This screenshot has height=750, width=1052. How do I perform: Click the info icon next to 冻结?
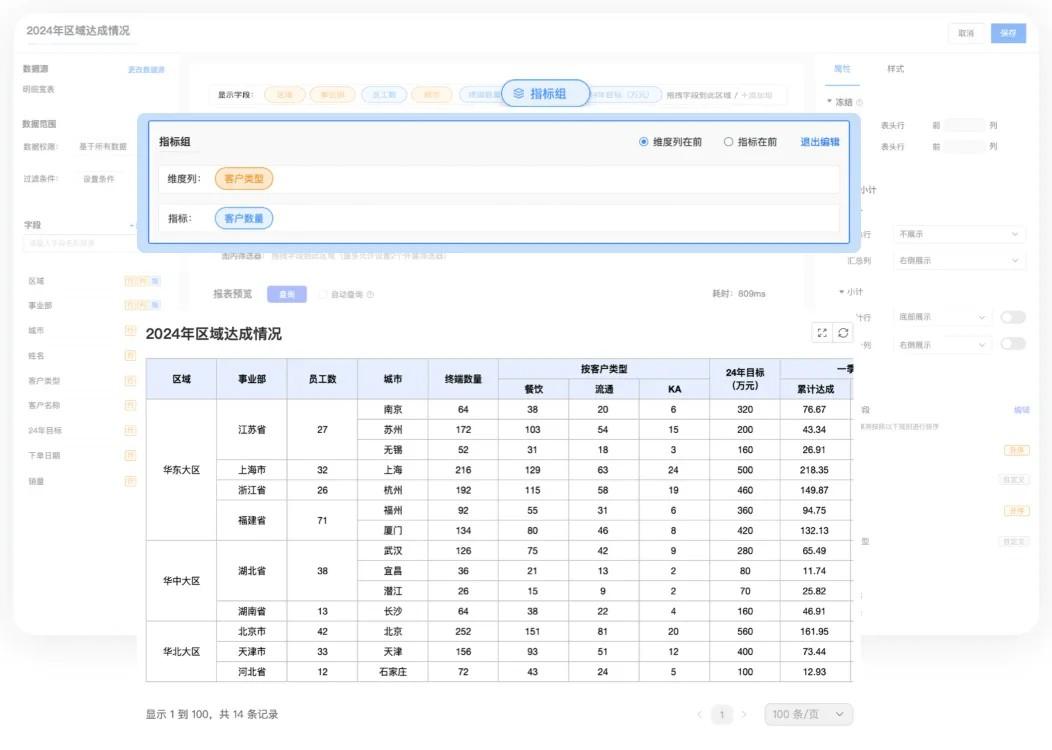coord(859,101)
